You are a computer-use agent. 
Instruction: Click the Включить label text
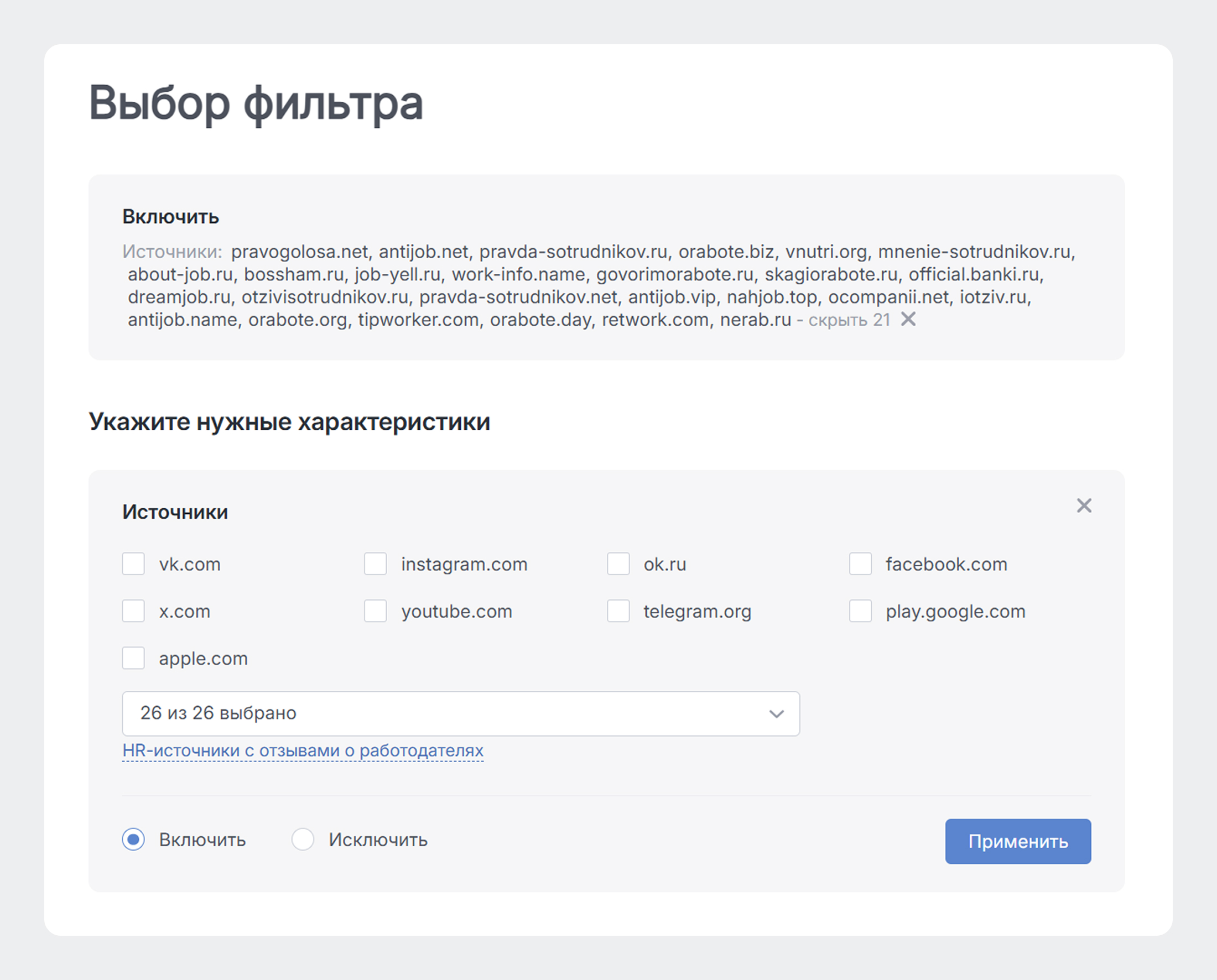(x=202, y=840)
